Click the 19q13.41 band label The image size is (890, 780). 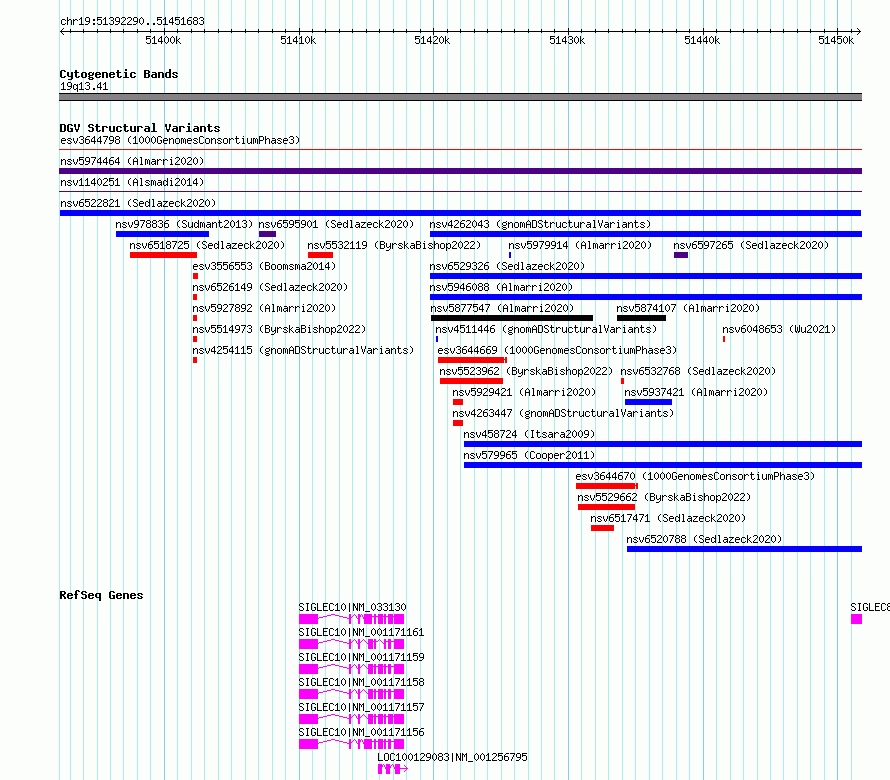tap(84, 86)
